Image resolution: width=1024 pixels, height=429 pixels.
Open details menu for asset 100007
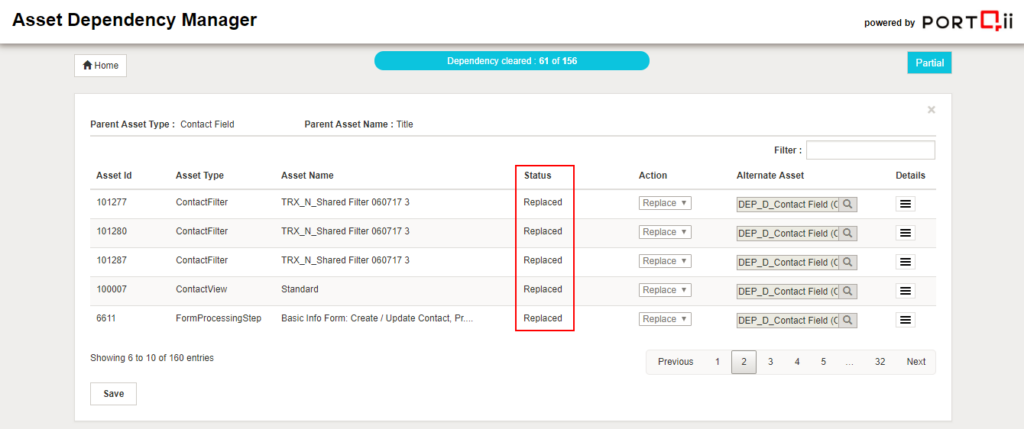(x=905, y=291)
